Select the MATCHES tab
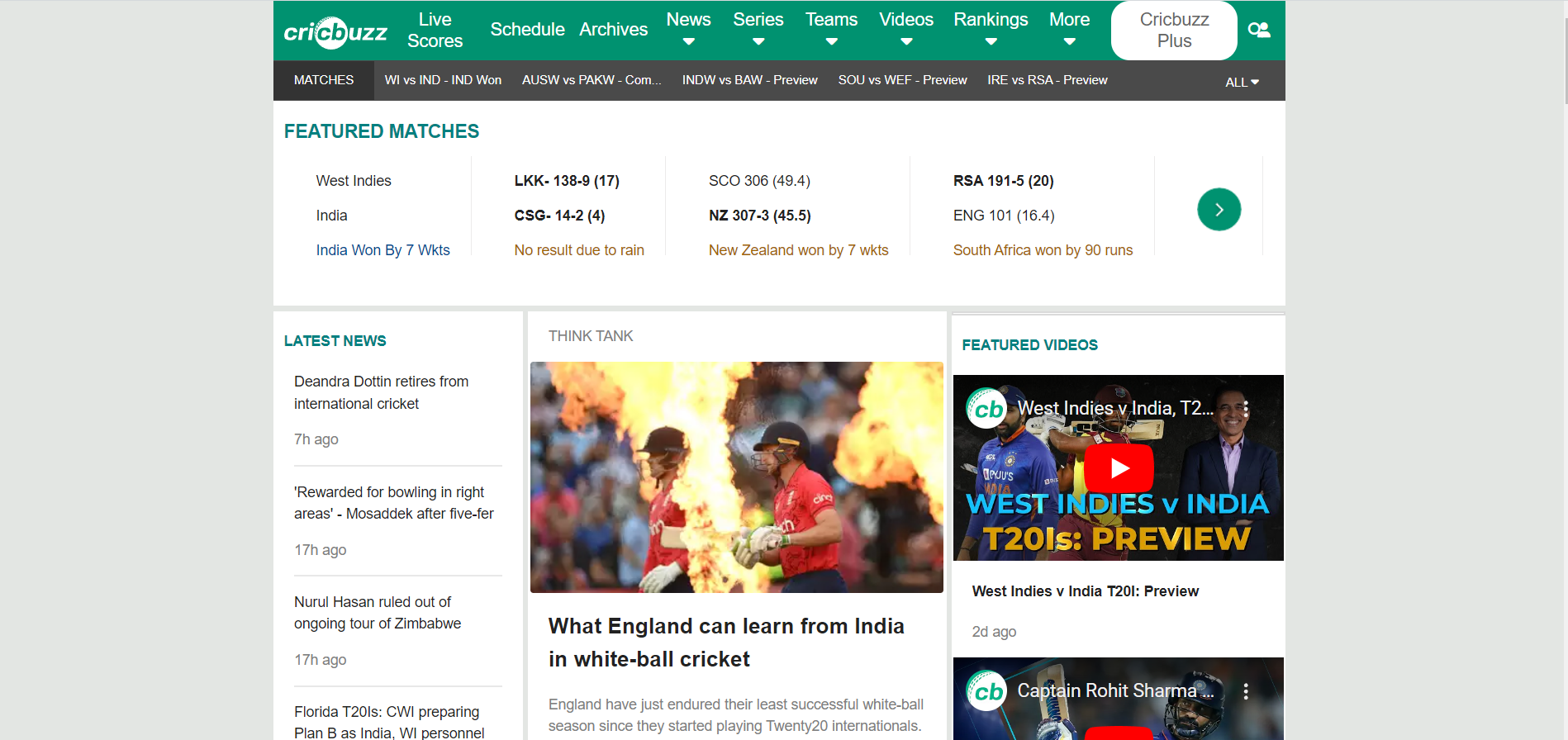 click(324, 80)
